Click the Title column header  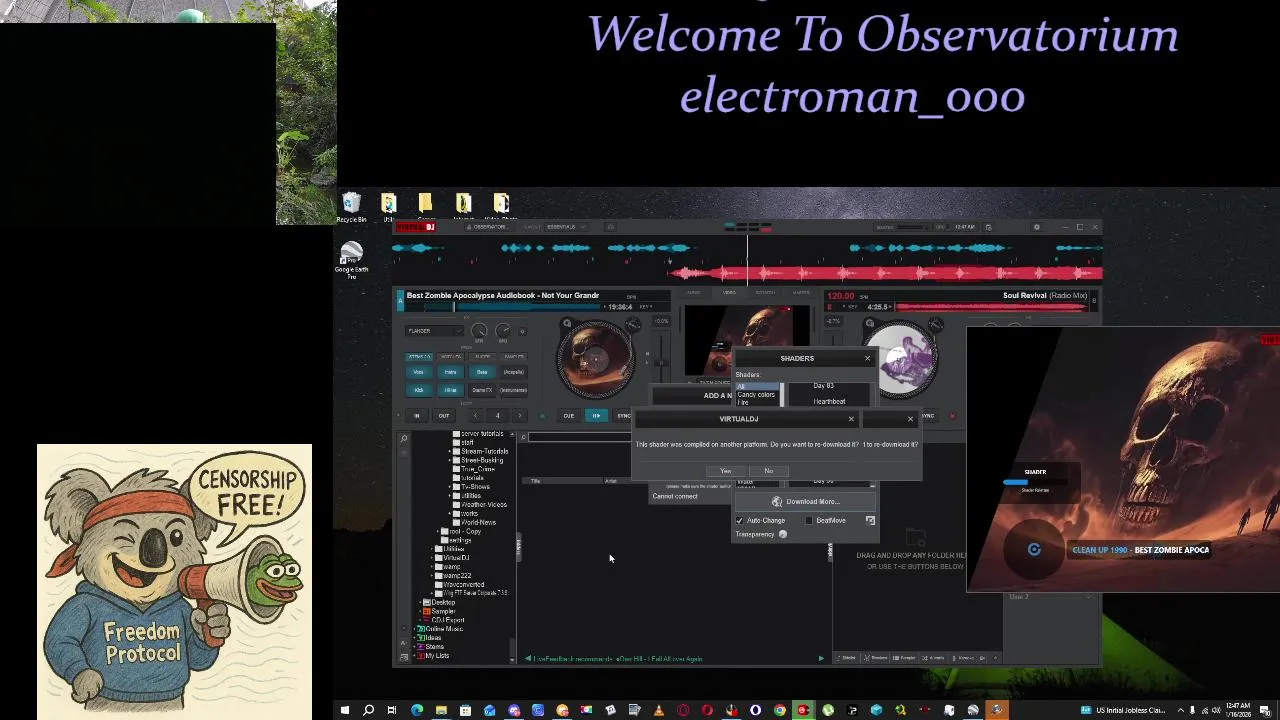coord(536,482)
